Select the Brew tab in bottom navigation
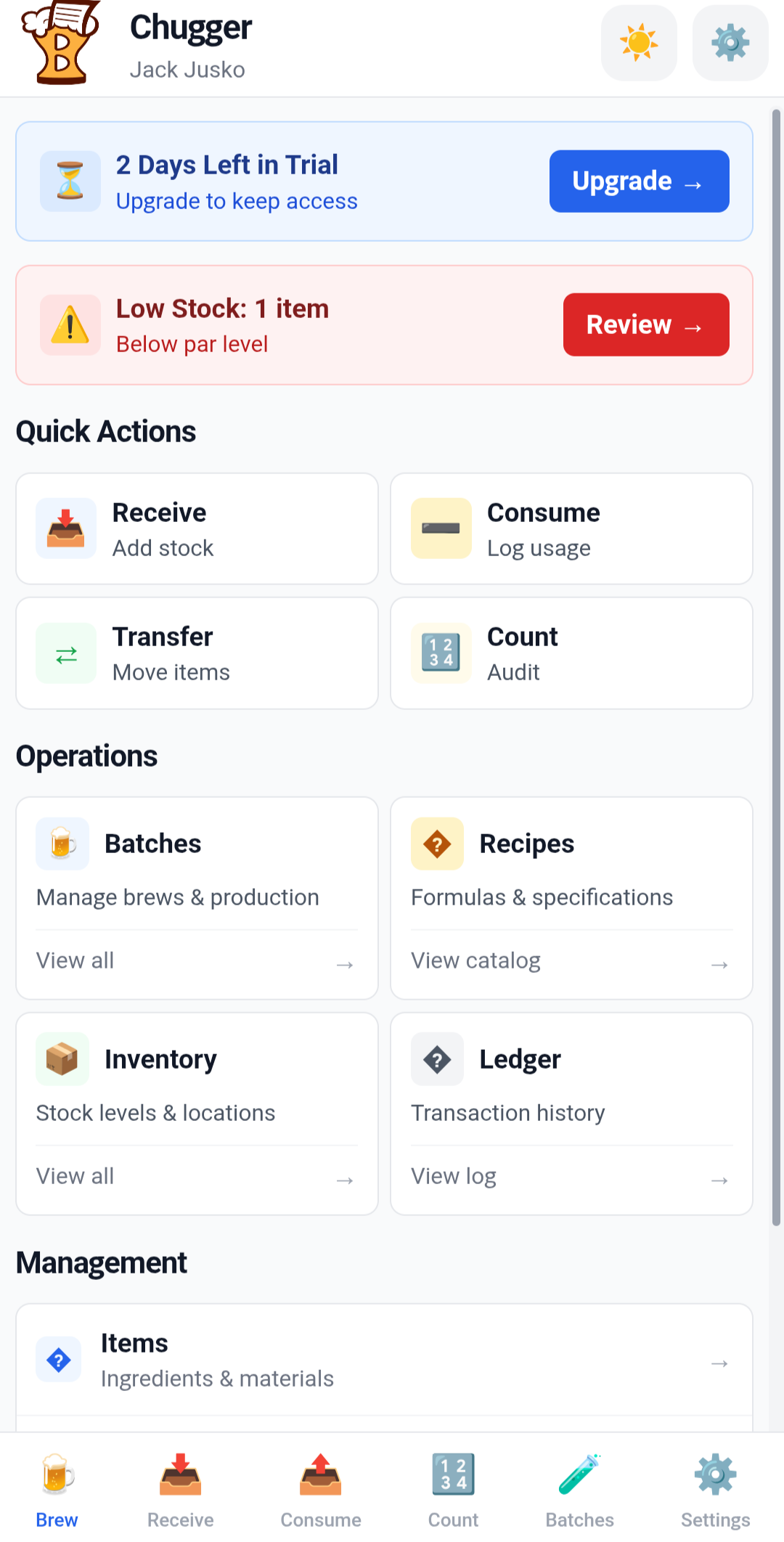 pos(57,1485)
